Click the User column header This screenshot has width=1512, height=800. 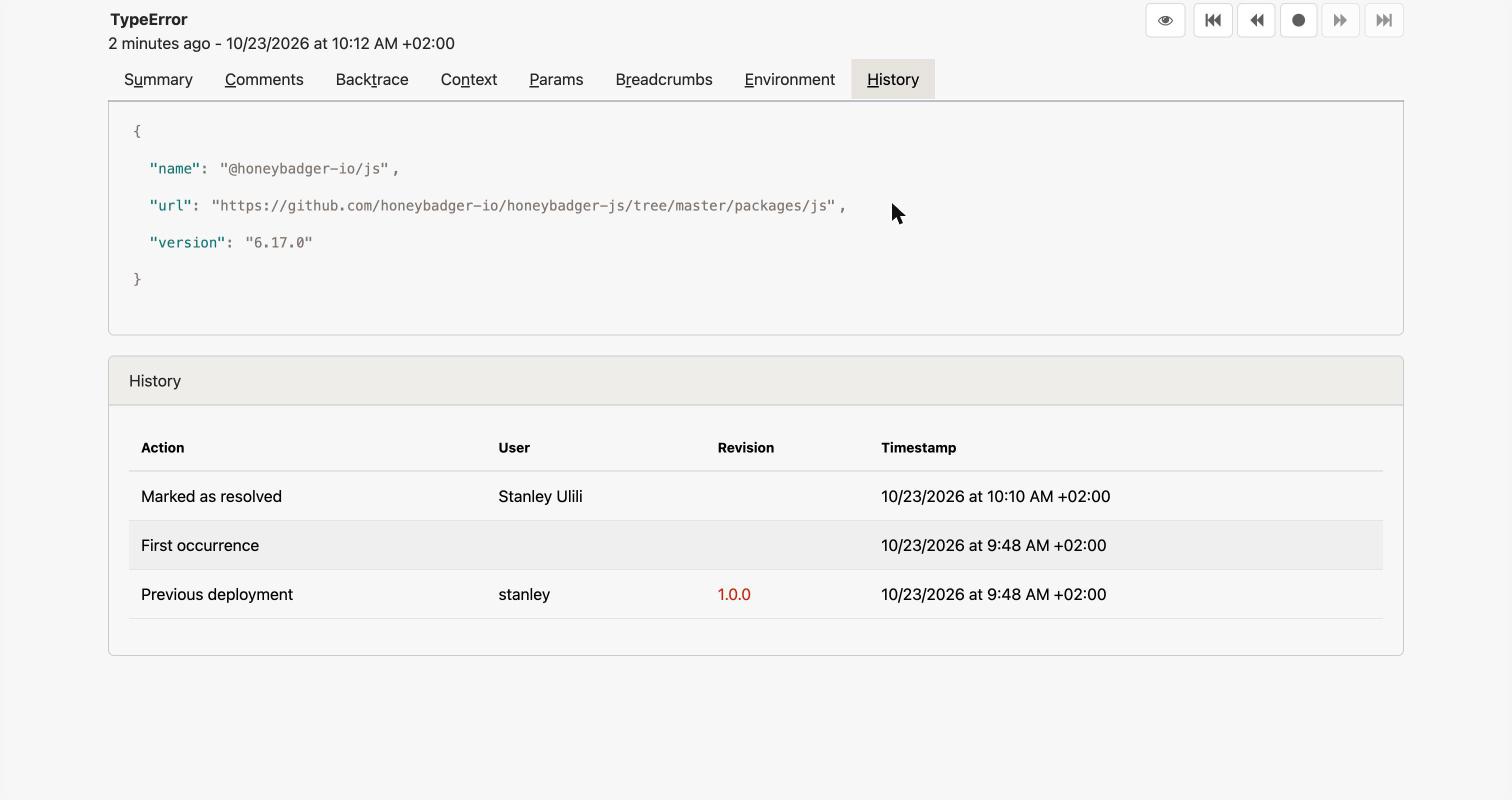pyautogui.click(x=514, y=447)
